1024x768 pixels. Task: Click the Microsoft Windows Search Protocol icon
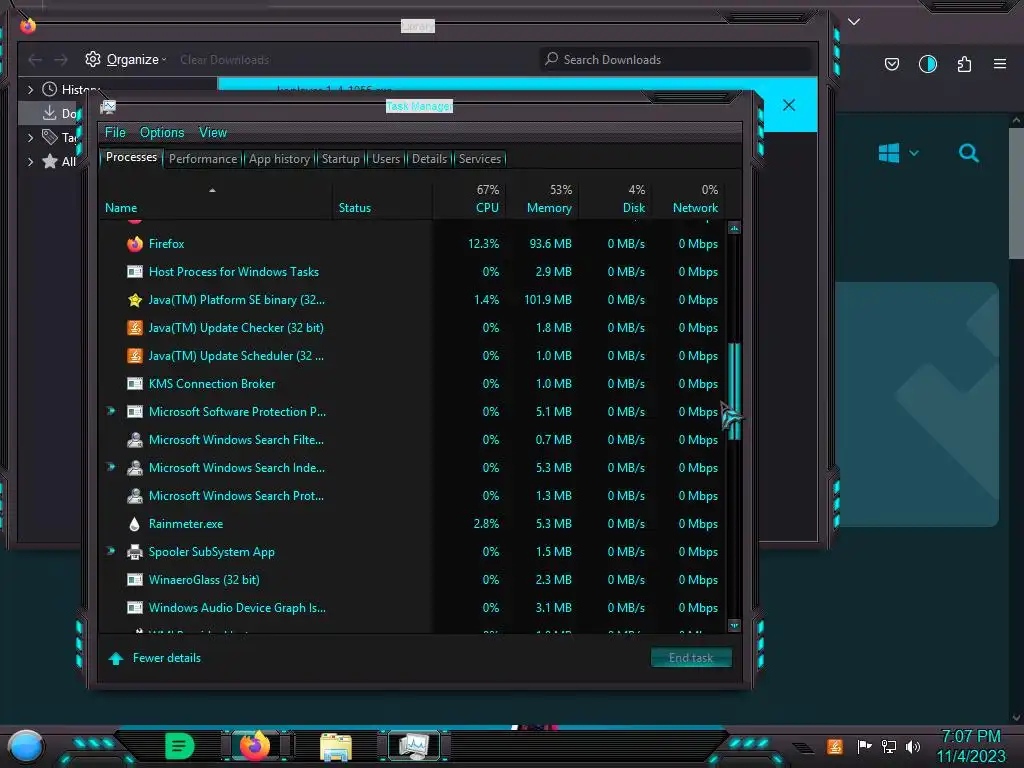tap(135, 496)
